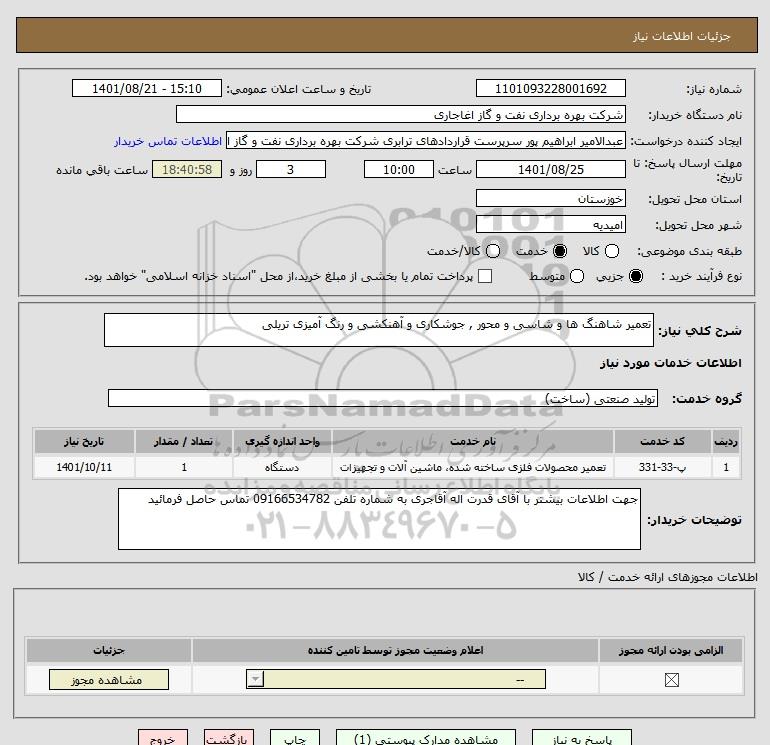Click the need number field 1101093228001692
770x745 pixels.
(550, 88)
